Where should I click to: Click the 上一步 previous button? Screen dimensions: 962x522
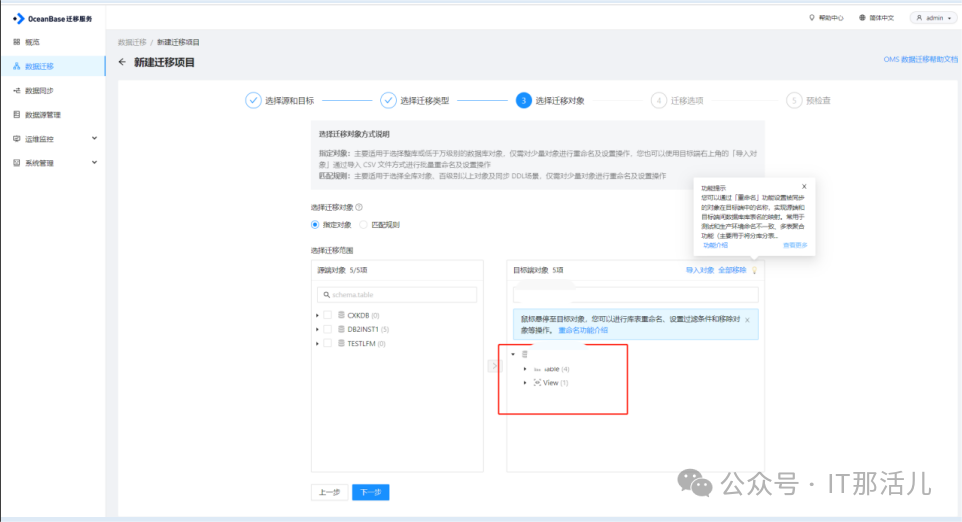(329, 492)
